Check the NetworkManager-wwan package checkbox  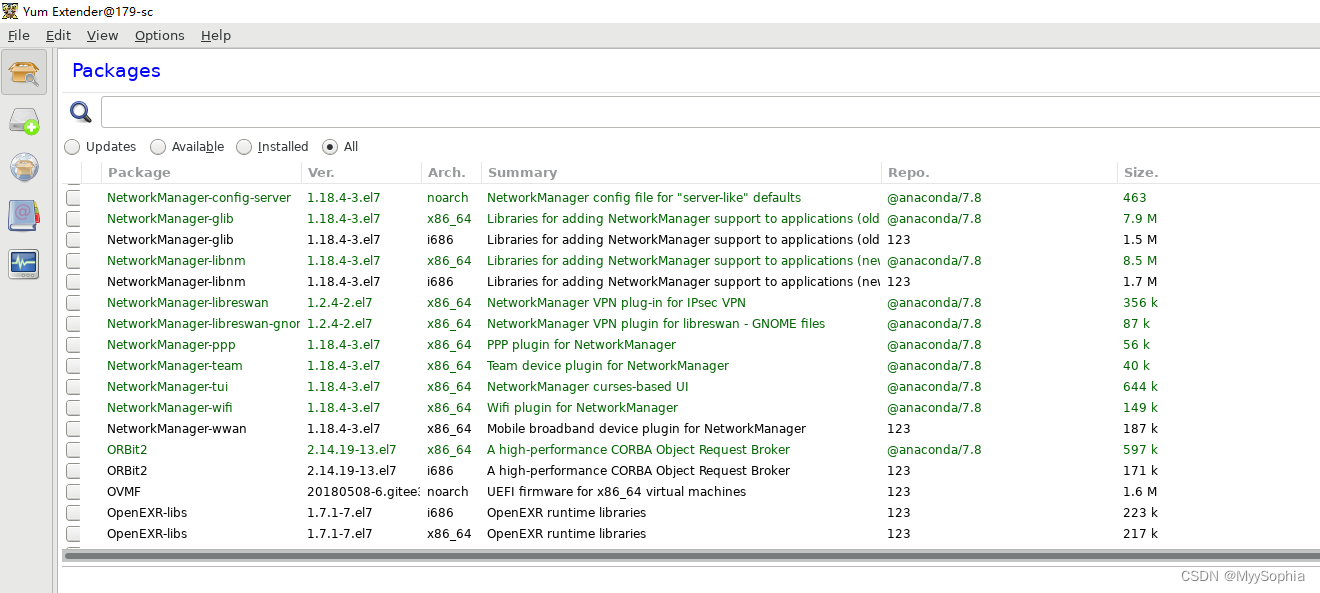(74, 429)
